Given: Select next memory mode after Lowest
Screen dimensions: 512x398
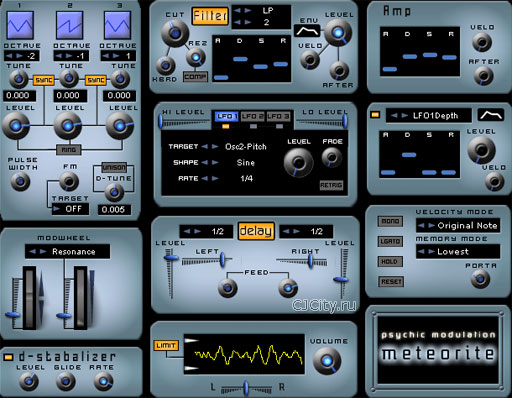Looking at the screenshot, I should 431,252.
